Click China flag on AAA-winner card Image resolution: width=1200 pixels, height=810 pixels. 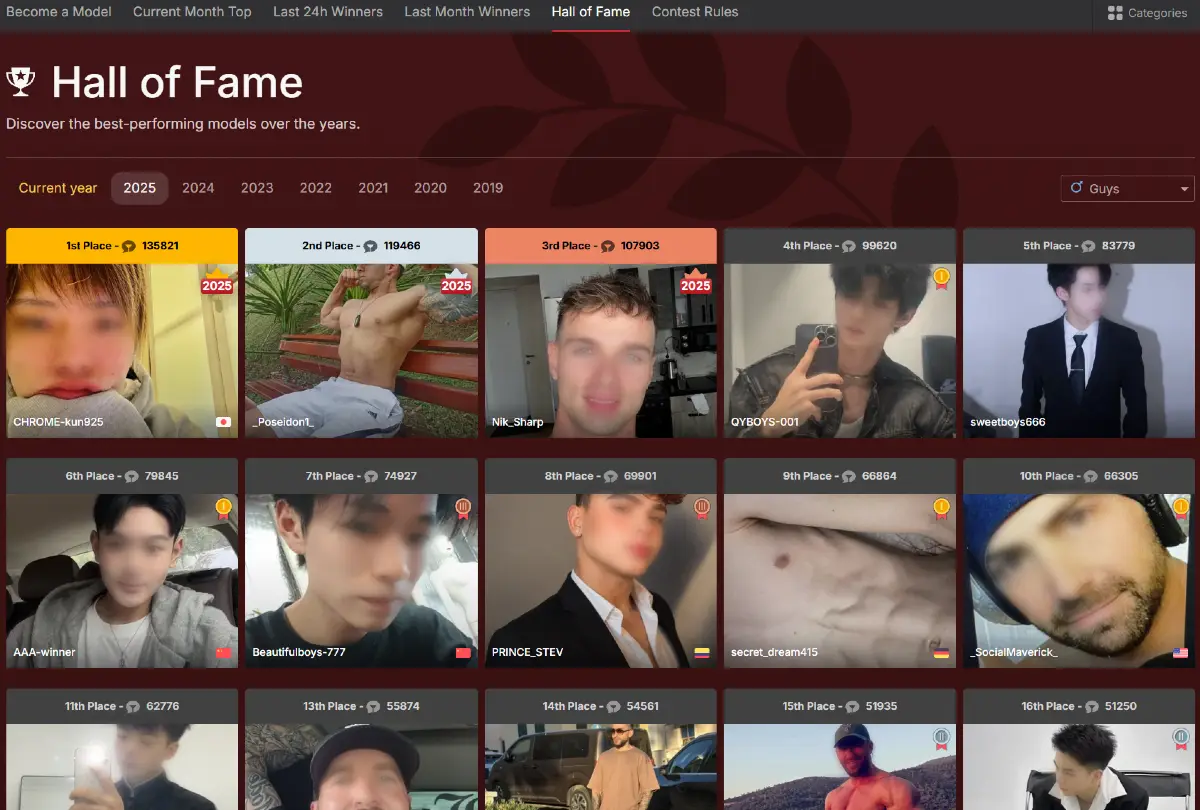[x=223, y=653]
